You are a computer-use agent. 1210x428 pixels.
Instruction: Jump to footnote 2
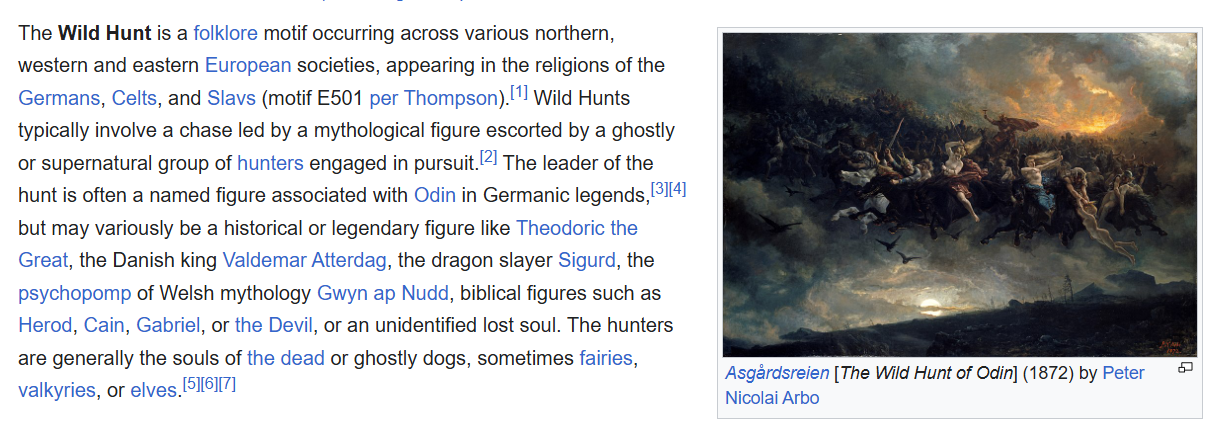point(488,158)
